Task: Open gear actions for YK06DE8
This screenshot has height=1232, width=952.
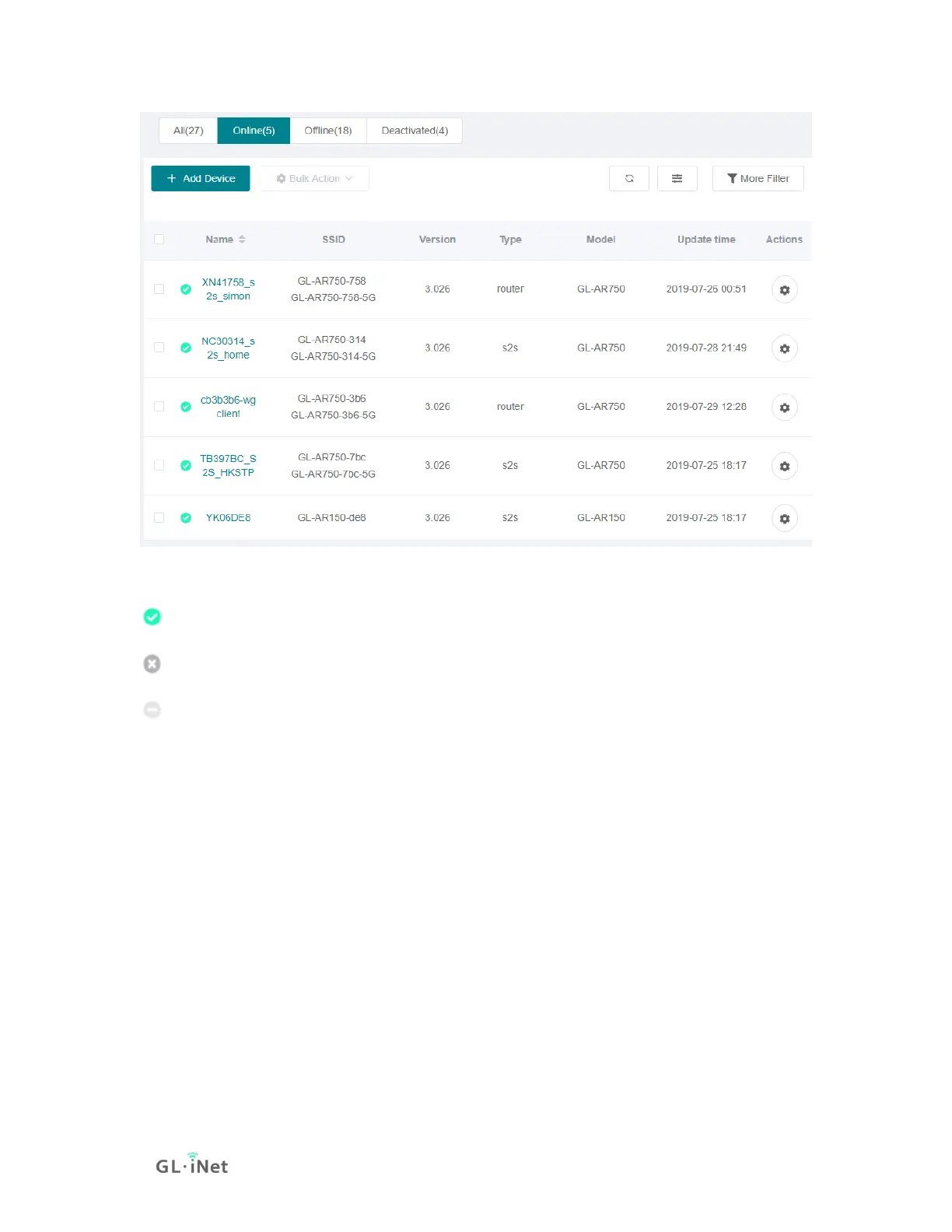Action: 784,518
